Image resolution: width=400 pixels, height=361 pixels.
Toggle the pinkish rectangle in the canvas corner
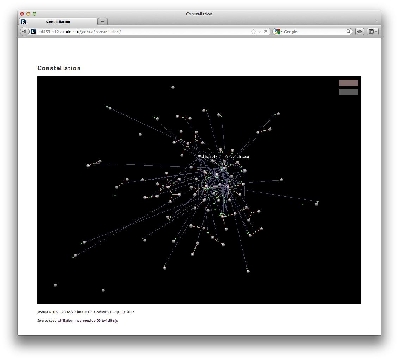(x=348, y=83)
